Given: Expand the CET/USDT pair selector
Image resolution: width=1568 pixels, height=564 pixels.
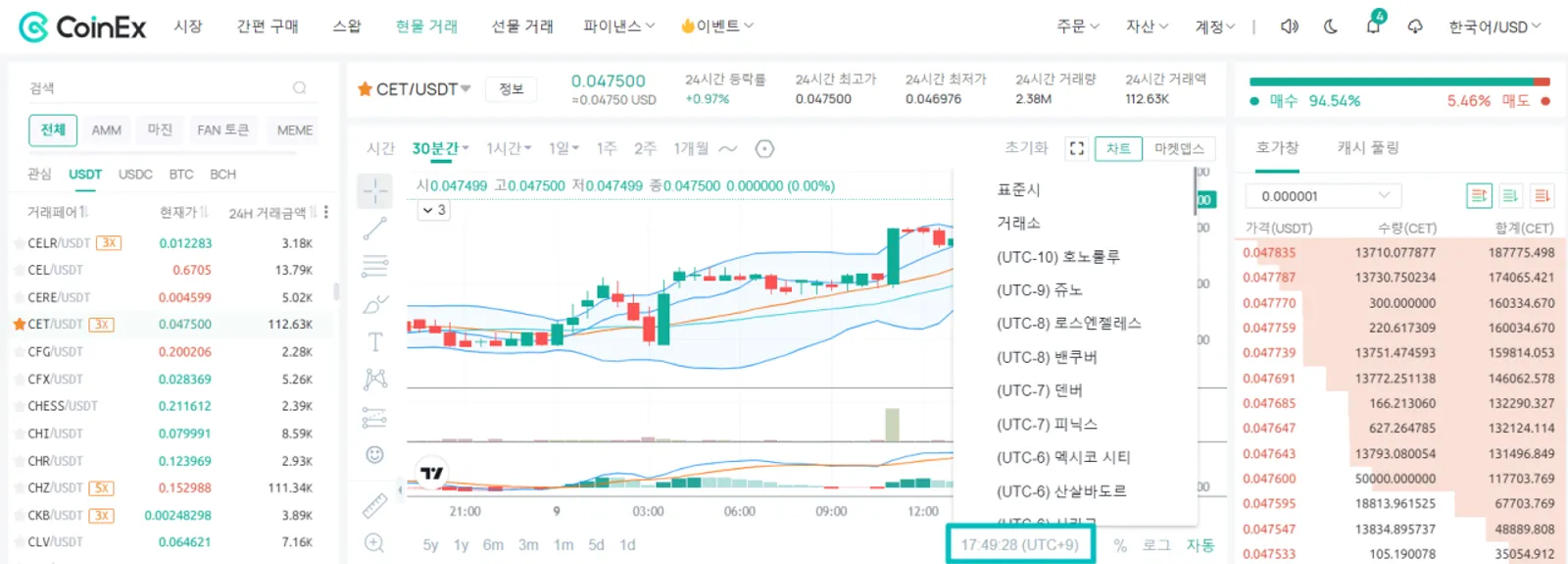Looking at the screenshot, I should [465, 89].
